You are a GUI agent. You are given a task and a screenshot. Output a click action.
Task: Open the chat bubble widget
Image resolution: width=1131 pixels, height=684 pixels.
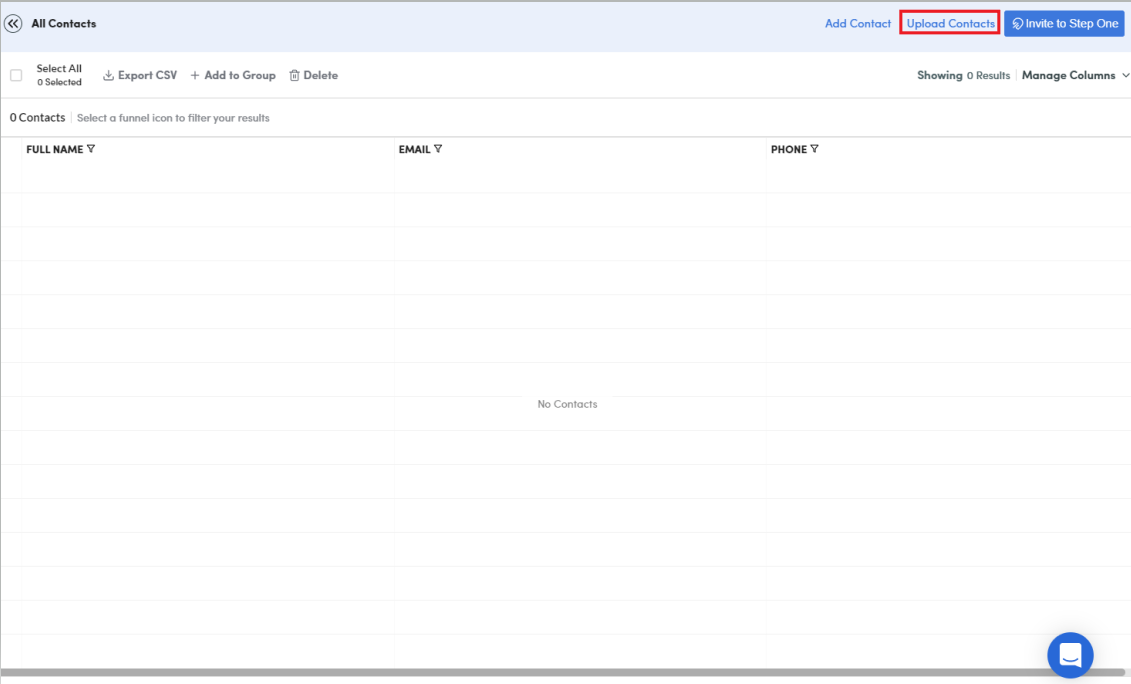coord(1070,655)
